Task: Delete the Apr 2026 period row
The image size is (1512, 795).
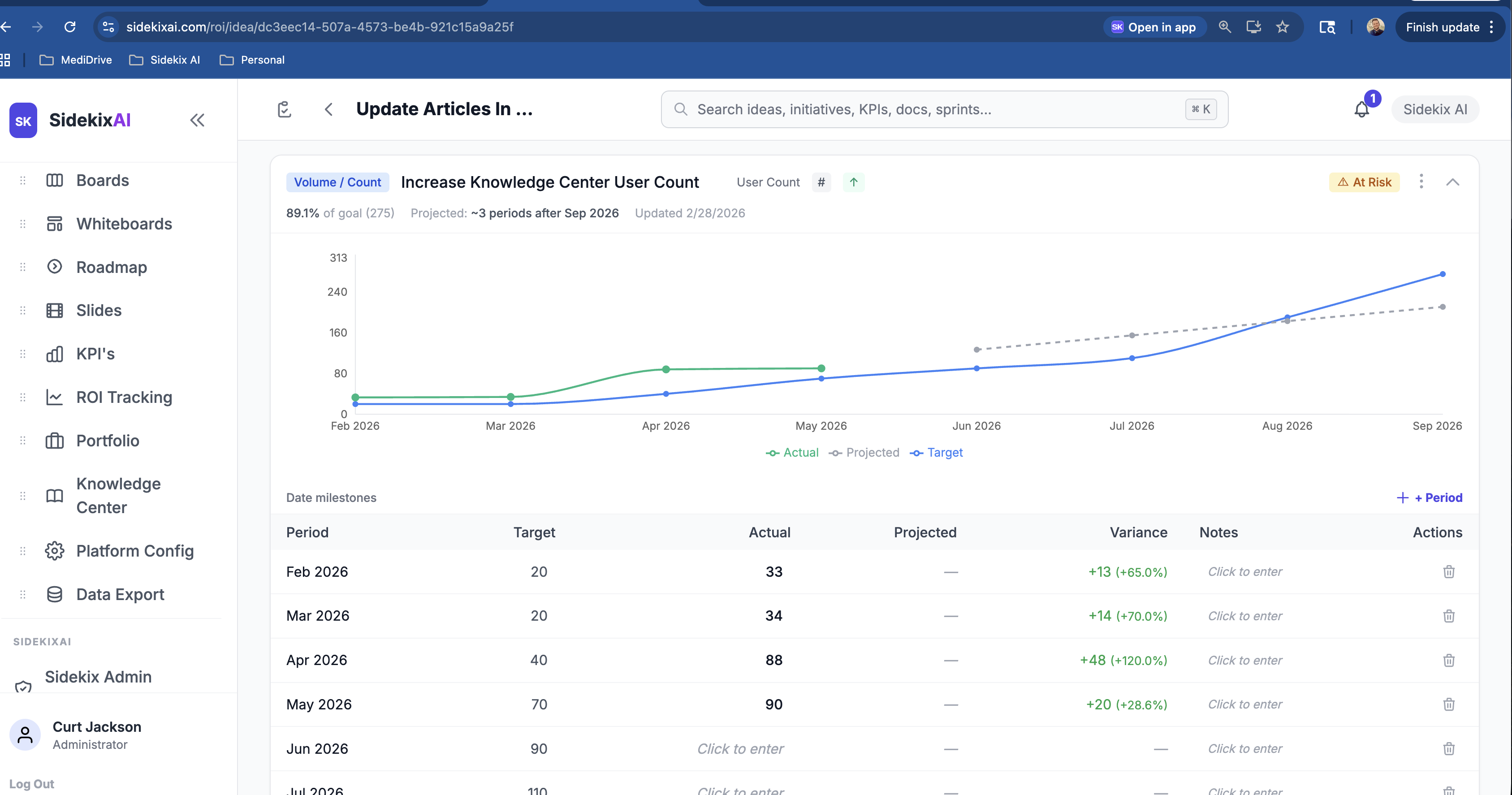Action: (1449, 660)
